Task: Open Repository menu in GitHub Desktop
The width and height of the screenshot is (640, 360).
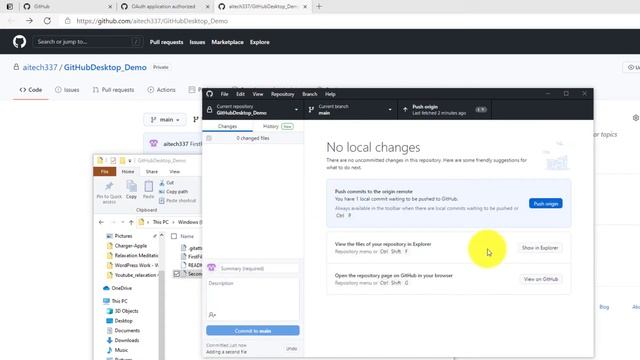Action: 282,94
